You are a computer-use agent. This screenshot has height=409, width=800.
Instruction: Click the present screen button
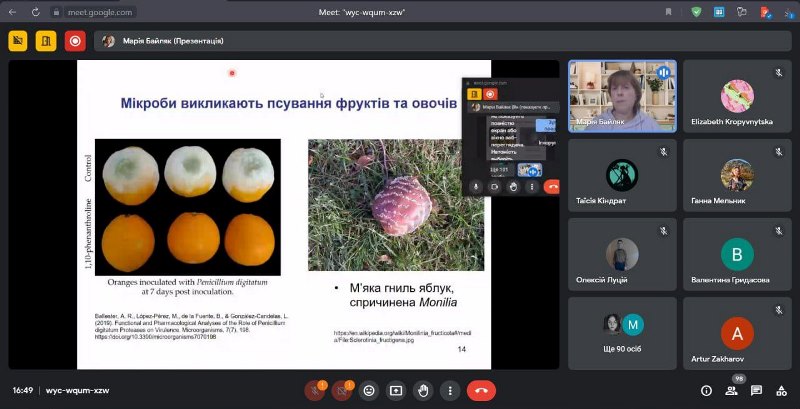396,390
